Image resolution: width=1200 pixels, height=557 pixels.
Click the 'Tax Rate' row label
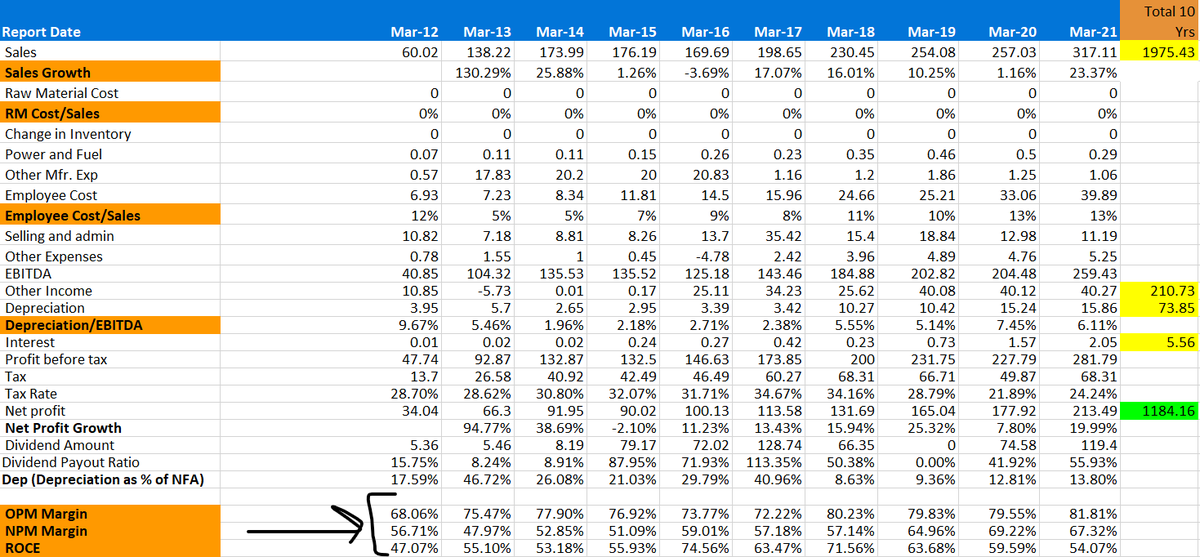click(x=30, y=393)
